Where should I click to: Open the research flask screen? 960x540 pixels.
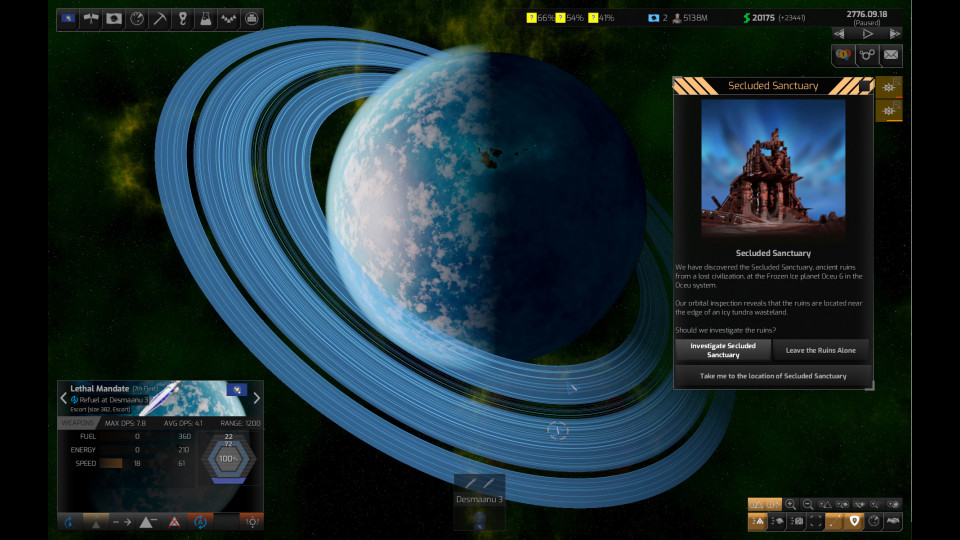206,18
